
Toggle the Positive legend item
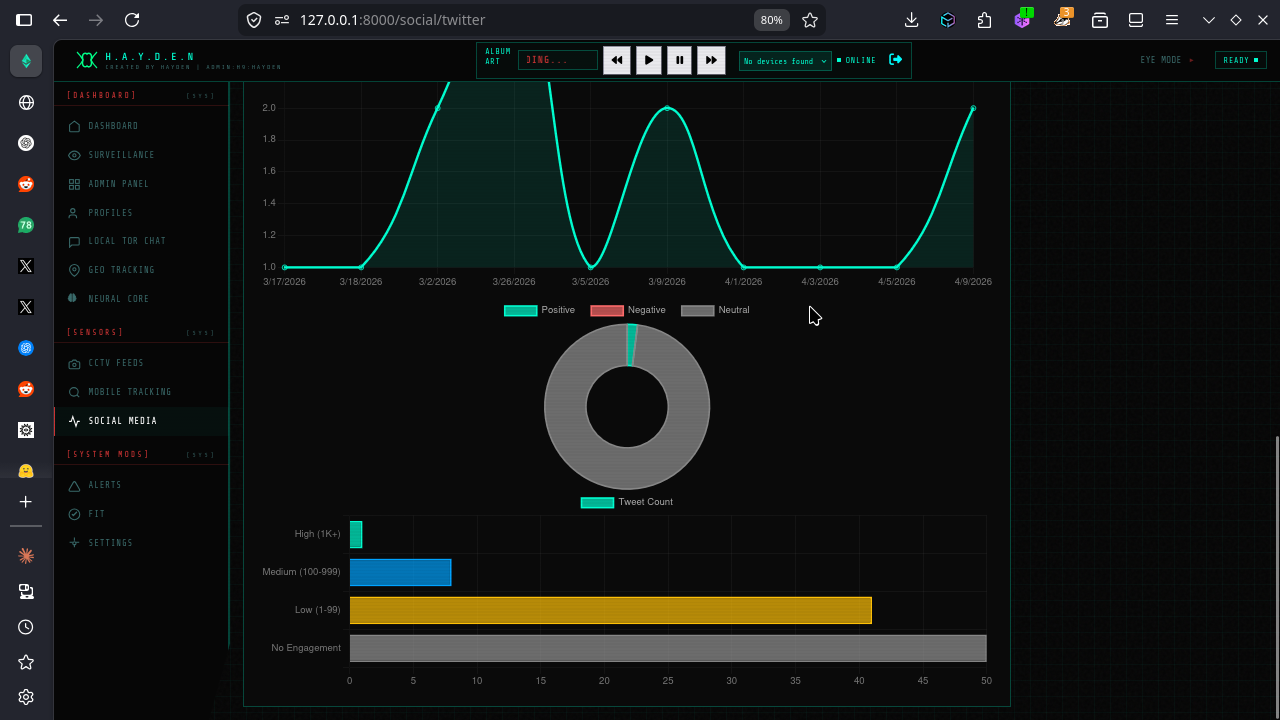point(540,310)
